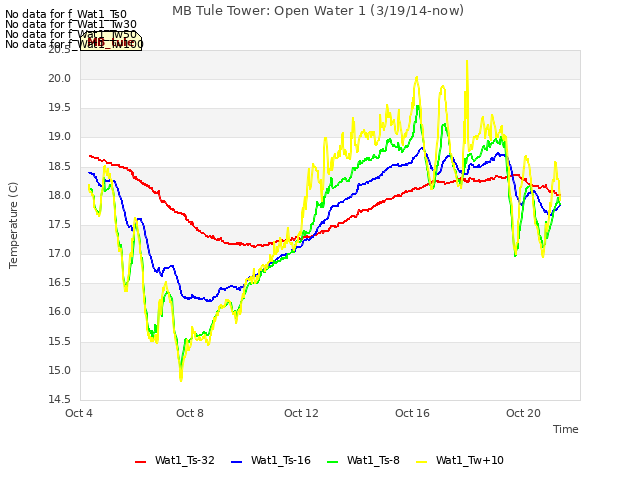
Task: Click the Wat1_Tw+10 legend label
Action: click(x=469, y=460)
